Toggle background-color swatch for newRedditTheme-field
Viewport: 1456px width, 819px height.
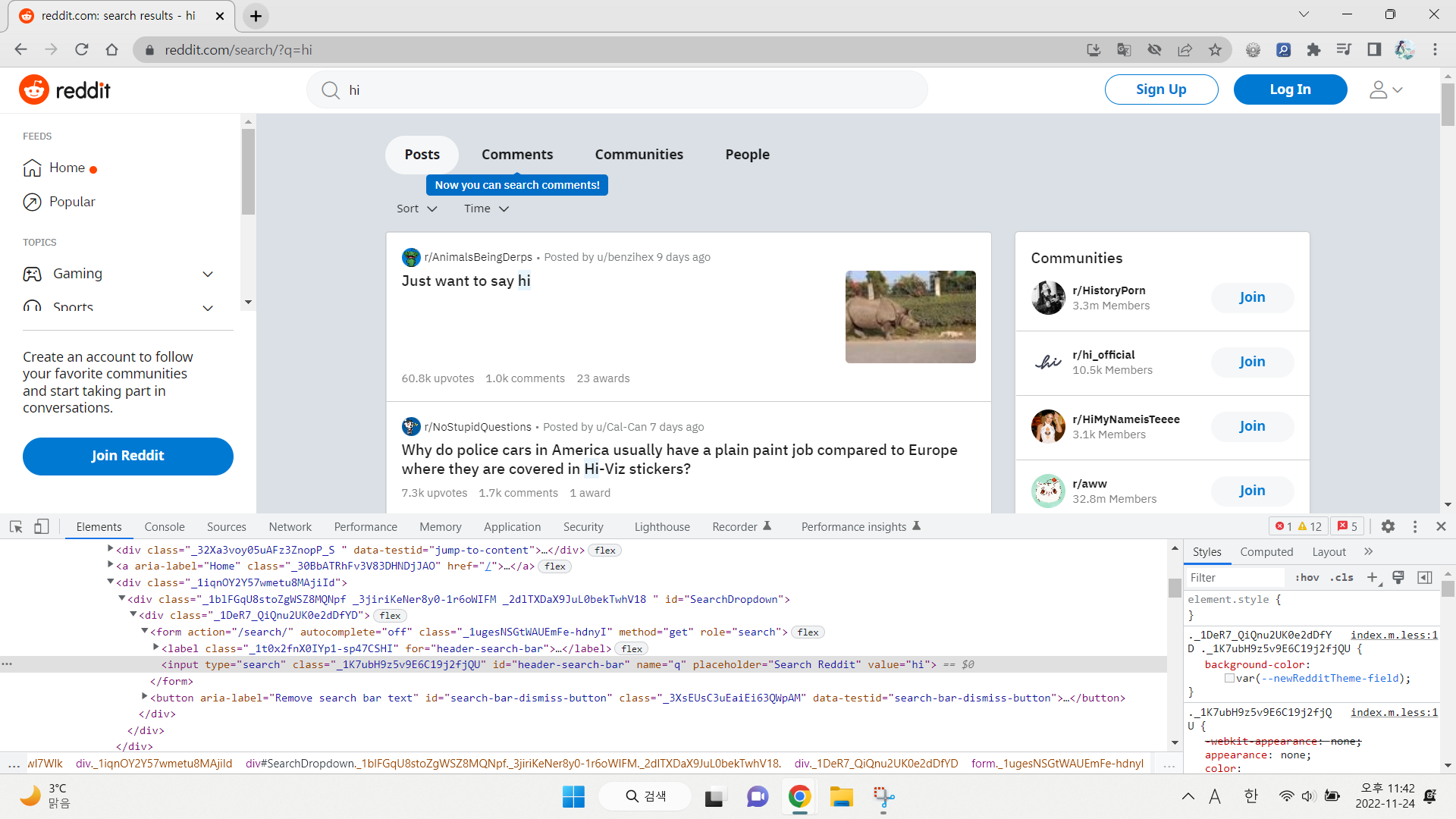pyautogui.click(x=1229, y=679)
